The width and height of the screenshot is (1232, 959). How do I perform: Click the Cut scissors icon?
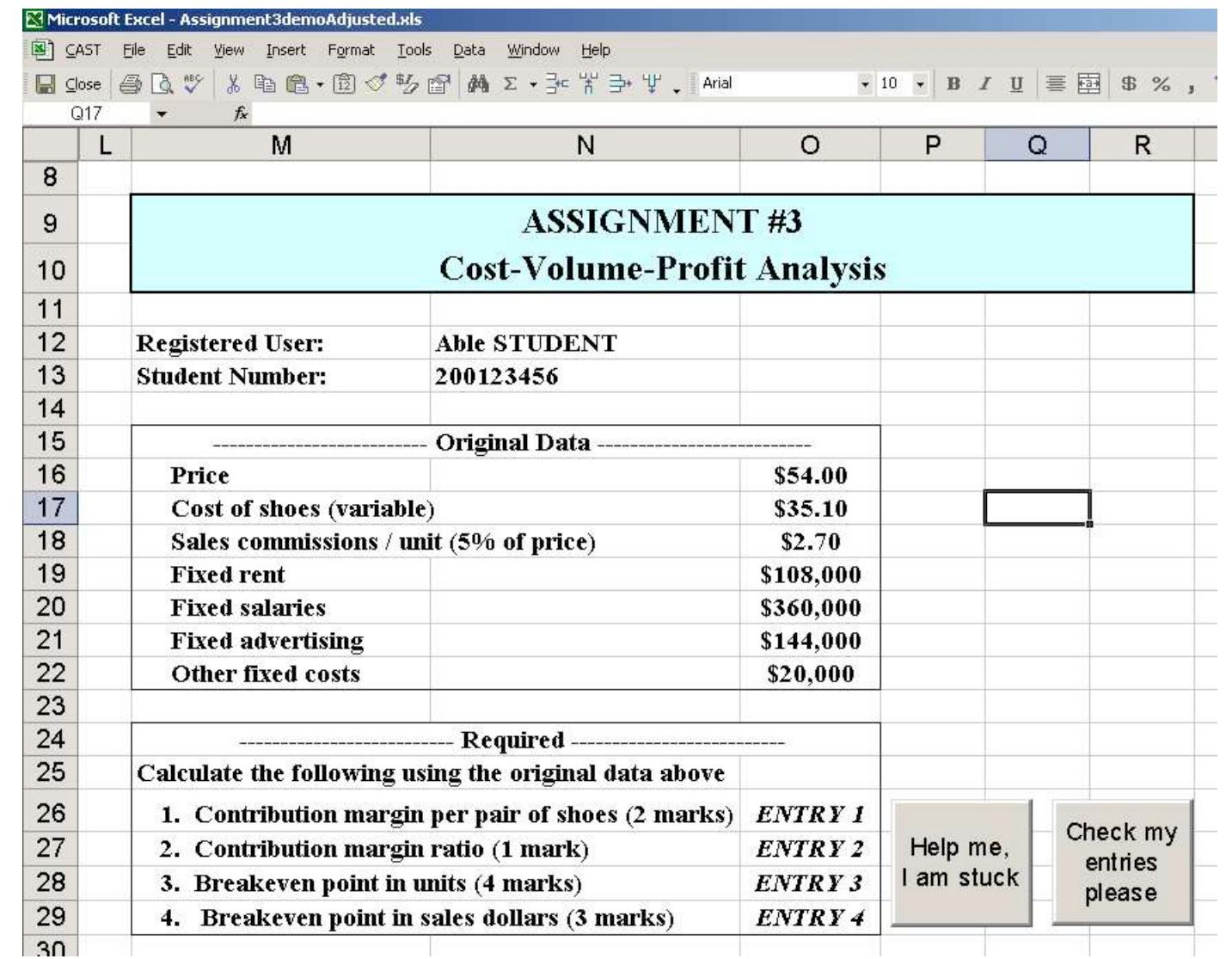[x=232, y=84]
